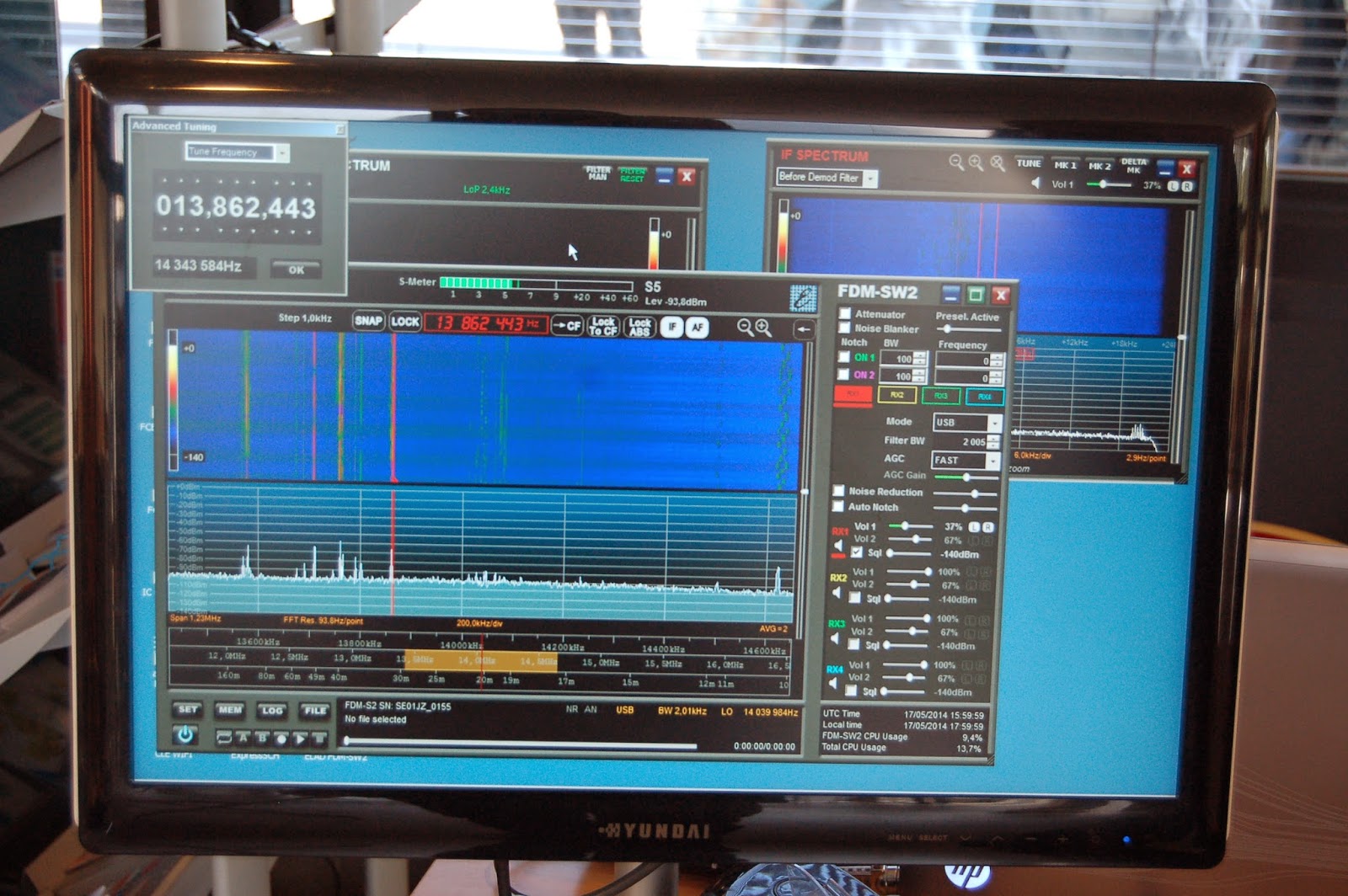Click the Lock ABS button

[639, 328]
